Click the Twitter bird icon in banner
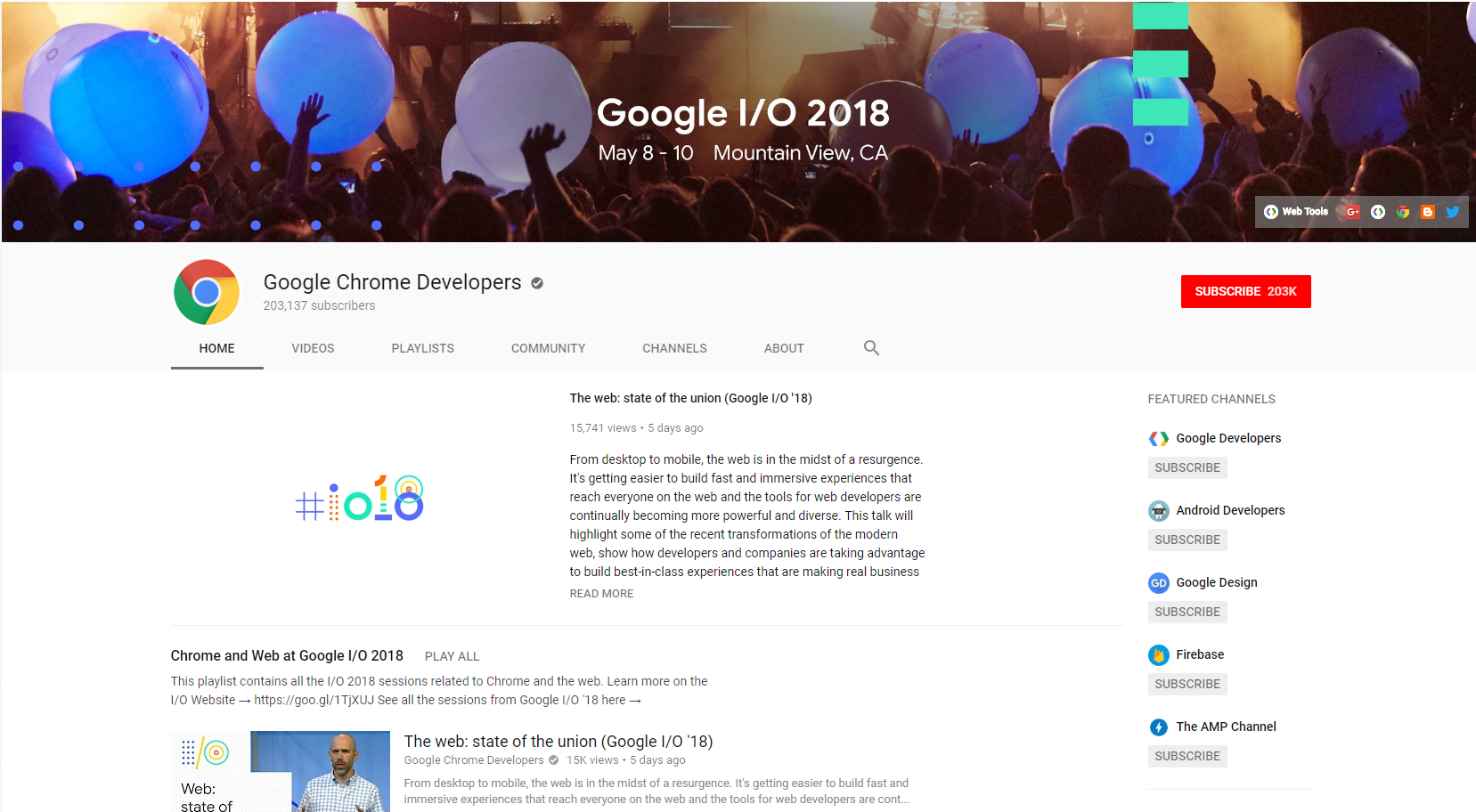Viewport: 1476px width, 812px height. (x=1452, y=212)
